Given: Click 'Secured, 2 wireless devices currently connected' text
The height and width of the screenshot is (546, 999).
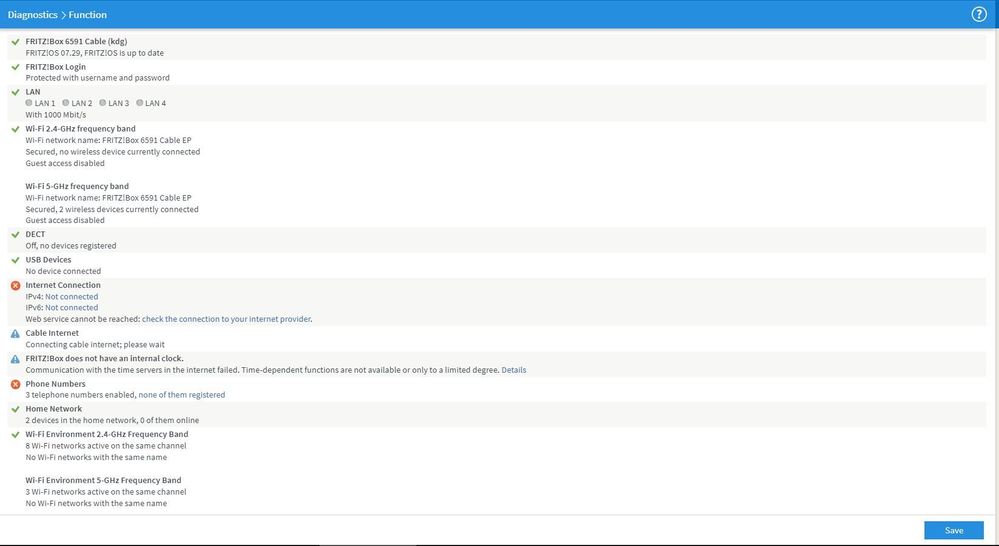Looking at the screenshot, I should click(112, 209).
